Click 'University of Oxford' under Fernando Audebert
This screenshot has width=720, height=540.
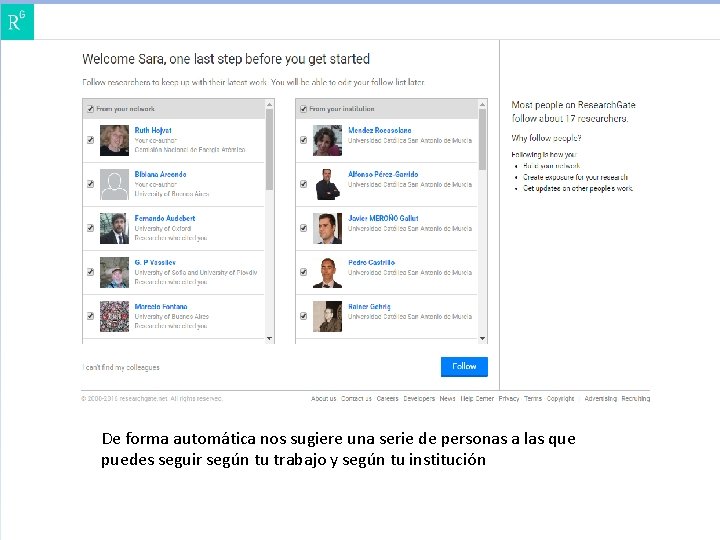(x=163, y=229)
